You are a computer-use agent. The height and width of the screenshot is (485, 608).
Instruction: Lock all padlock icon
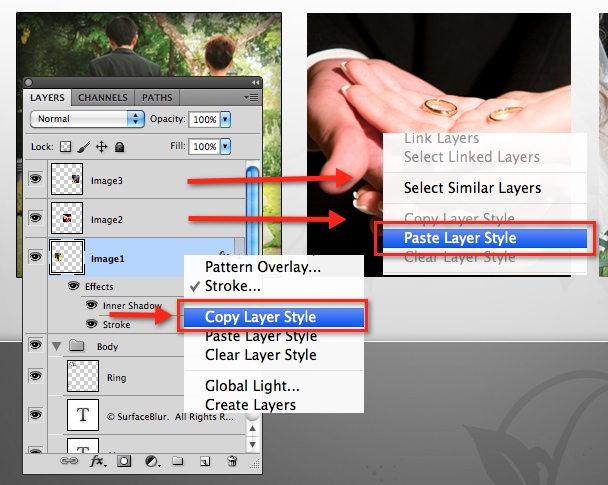[x=119, y=147]
